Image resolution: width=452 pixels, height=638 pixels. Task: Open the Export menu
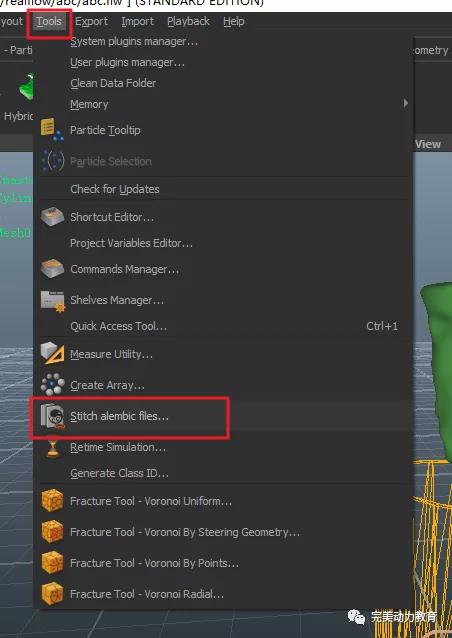tap(92, 22)
